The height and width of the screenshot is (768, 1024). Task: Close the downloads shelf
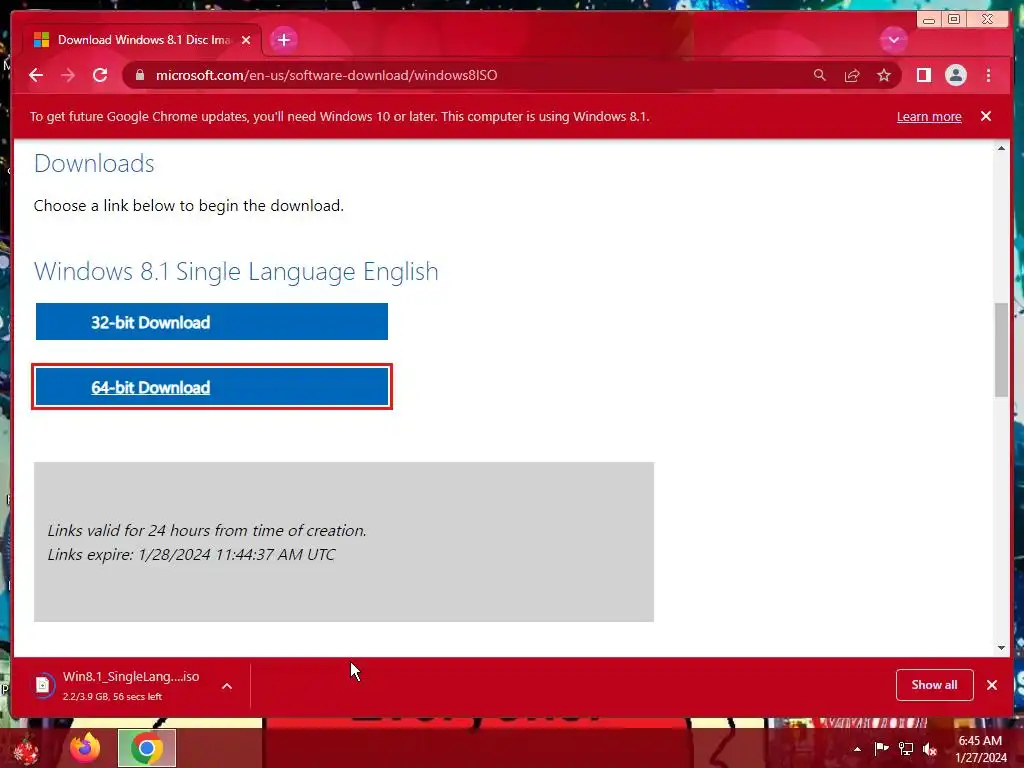[x=991, y=684]
